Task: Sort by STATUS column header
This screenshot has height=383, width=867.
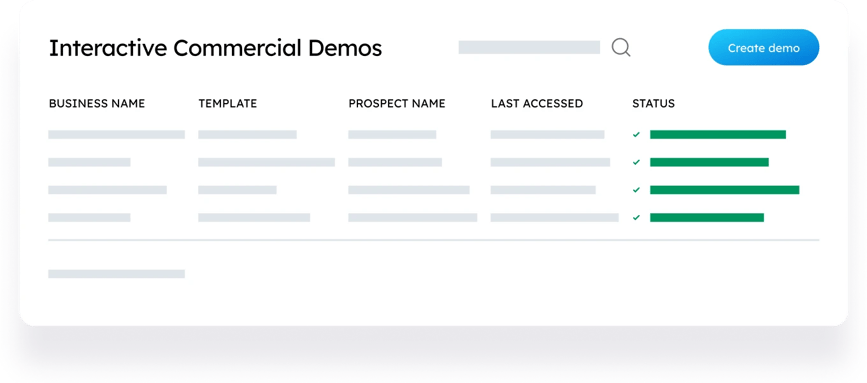Action: click(x=654, y=103)
